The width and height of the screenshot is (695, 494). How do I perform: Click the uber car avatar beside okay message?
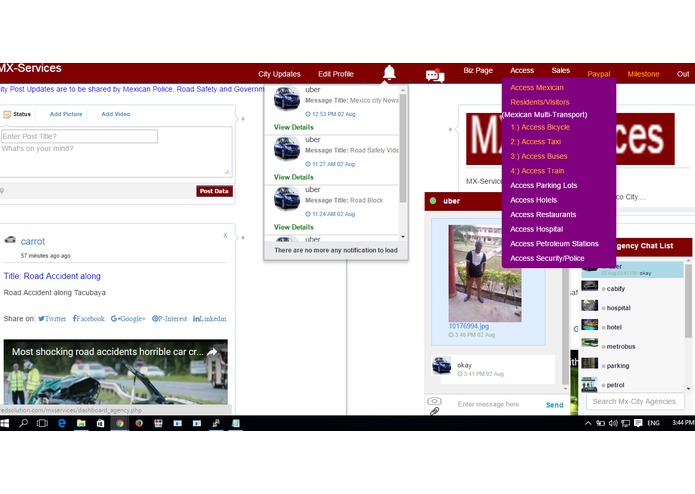pyautogui.click(x=441, y=366)
